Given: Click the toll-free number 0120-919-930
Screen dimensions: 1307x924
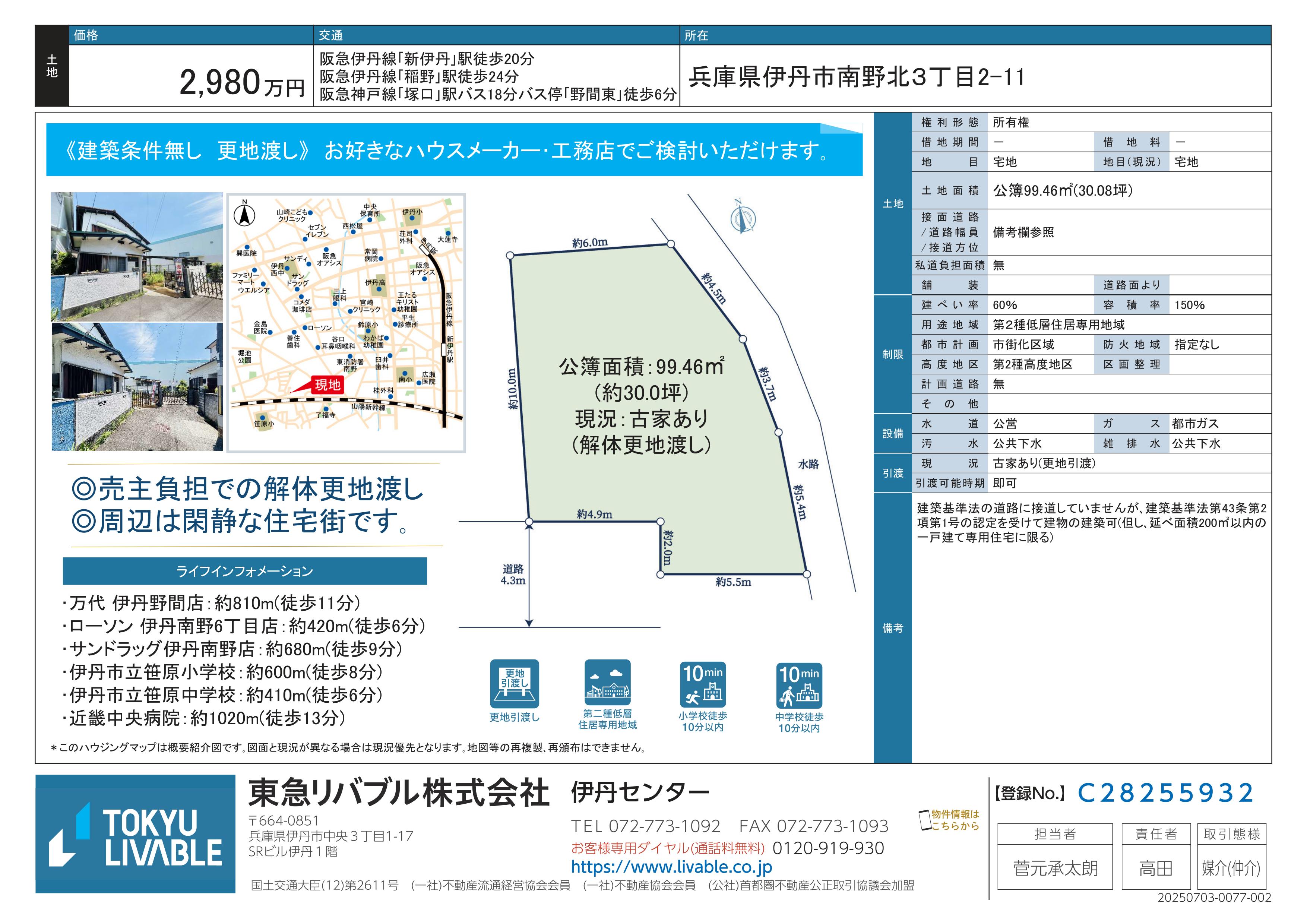Looking at the screenshot, I should (828, 848).
